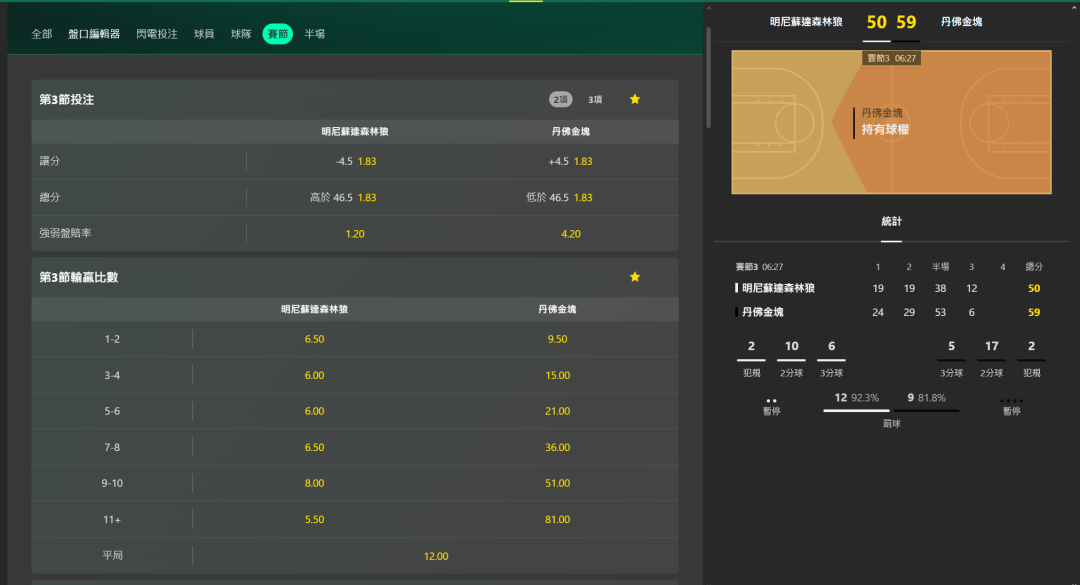Screen dimensions: 1080x585
Task: Open the 球員 tab
Action: (x=204, y=34)
